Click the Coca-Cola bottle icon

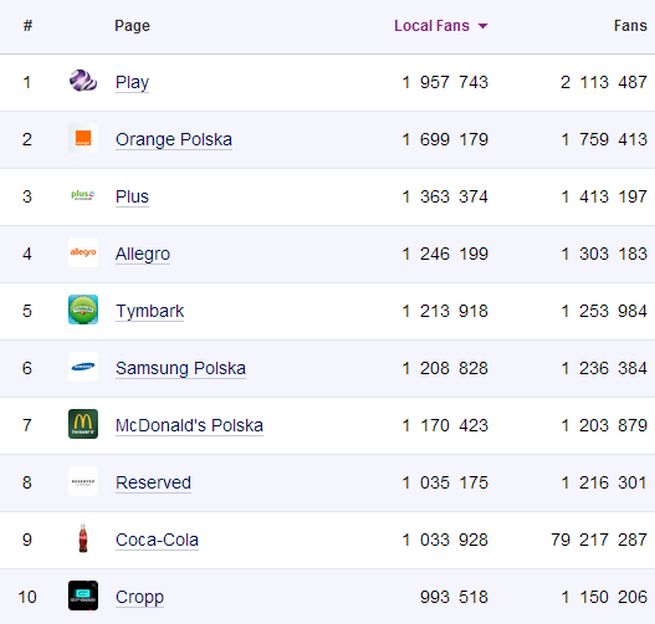[83, 539]
